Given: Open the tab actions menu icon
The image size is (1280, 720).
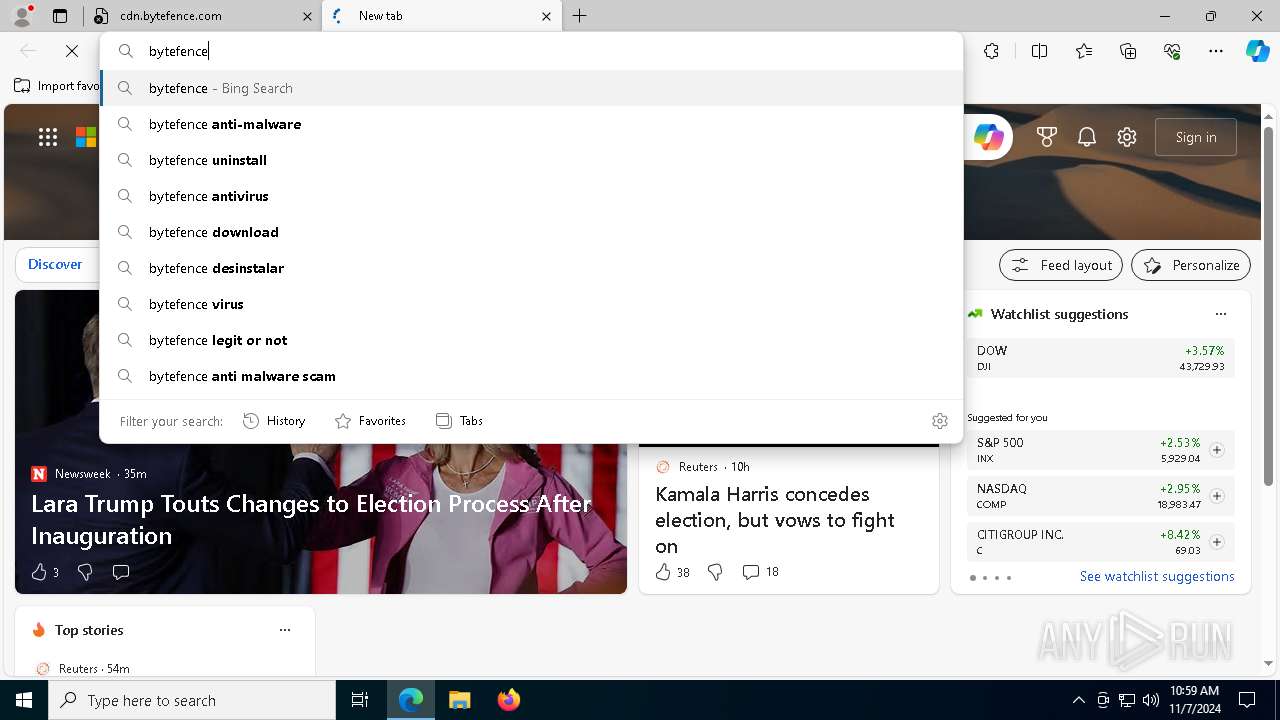Looking at the screenshot, I should [x=60, y=16].
